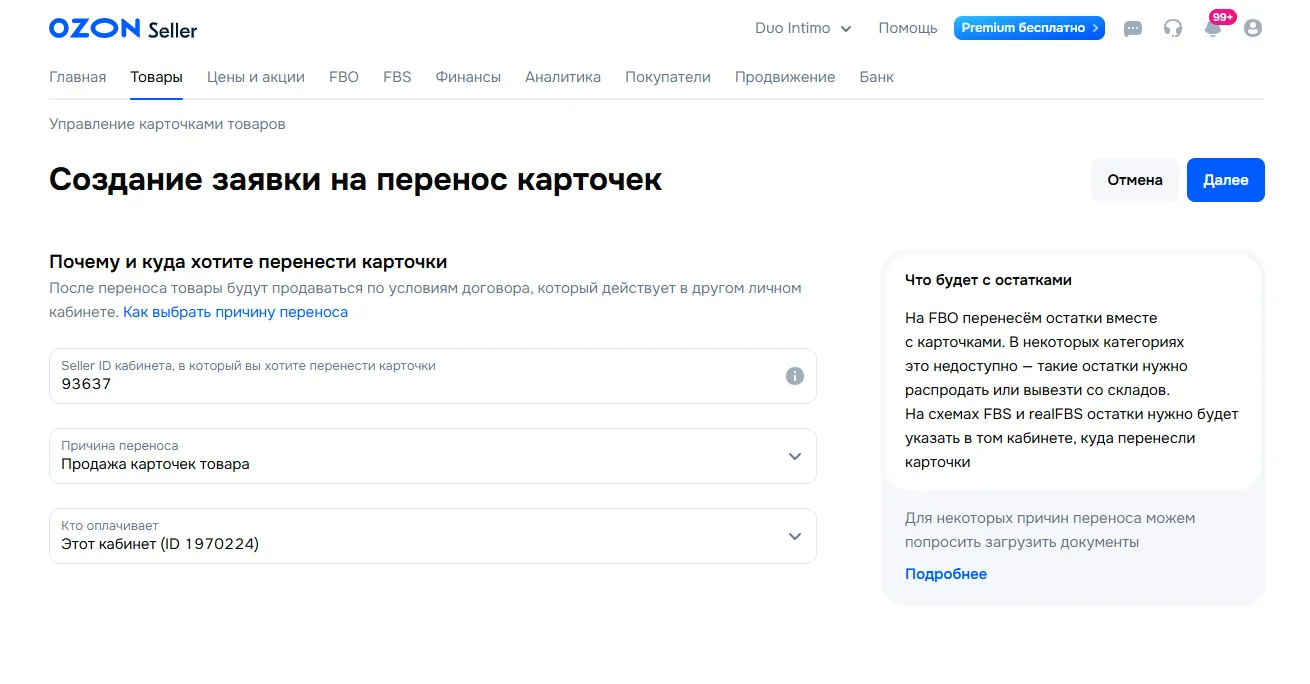Switch to the Главная tab
The image size is (1310, 684).
click(77, 76)
